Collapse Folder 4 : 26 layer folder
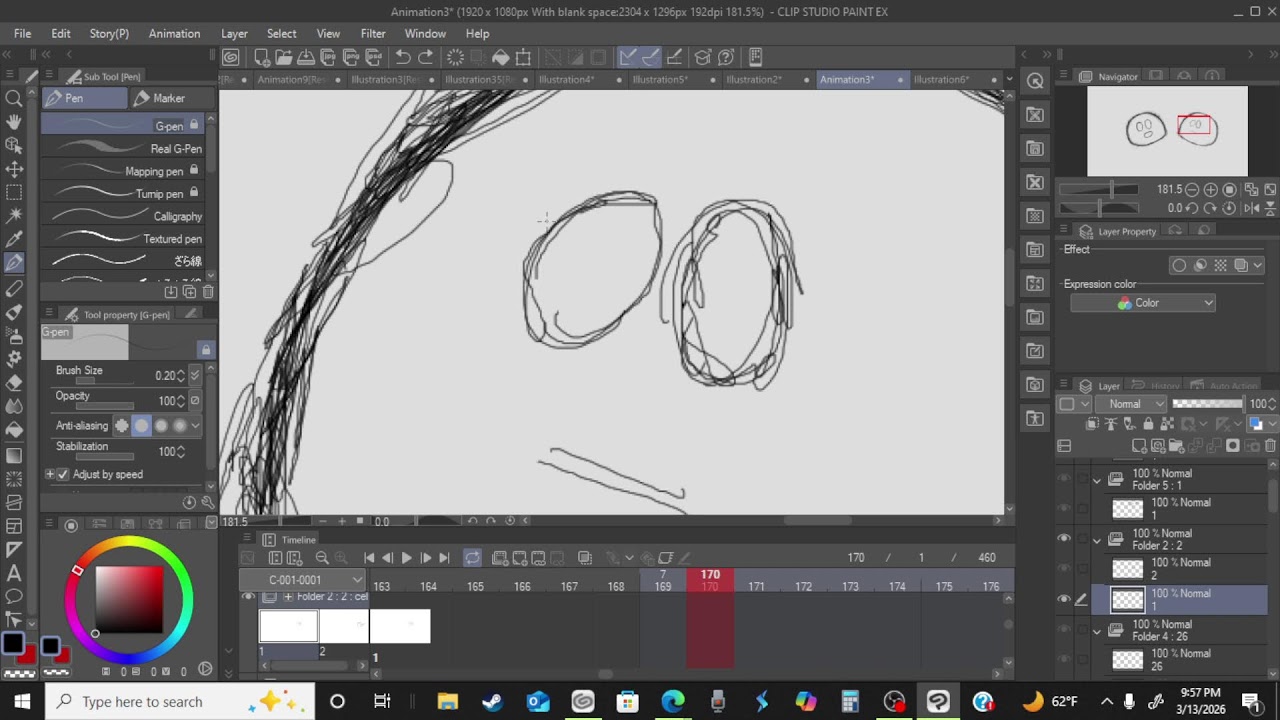This screenshot has height=720, width=1280. [1097, 631]
